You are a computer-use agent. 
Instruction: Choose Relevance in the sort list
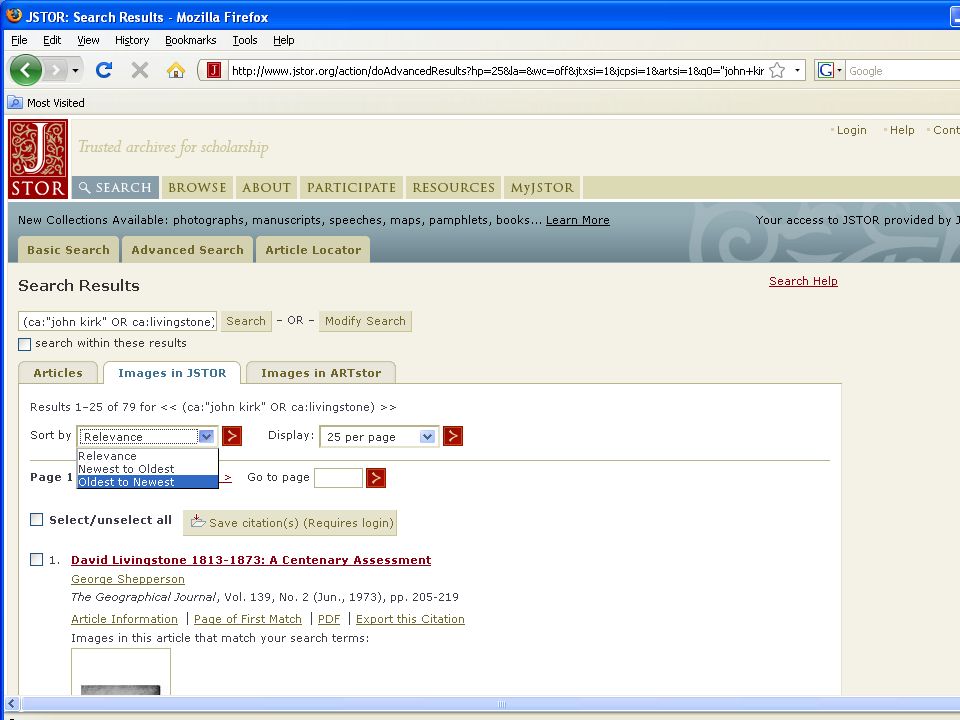pos(147,456)
